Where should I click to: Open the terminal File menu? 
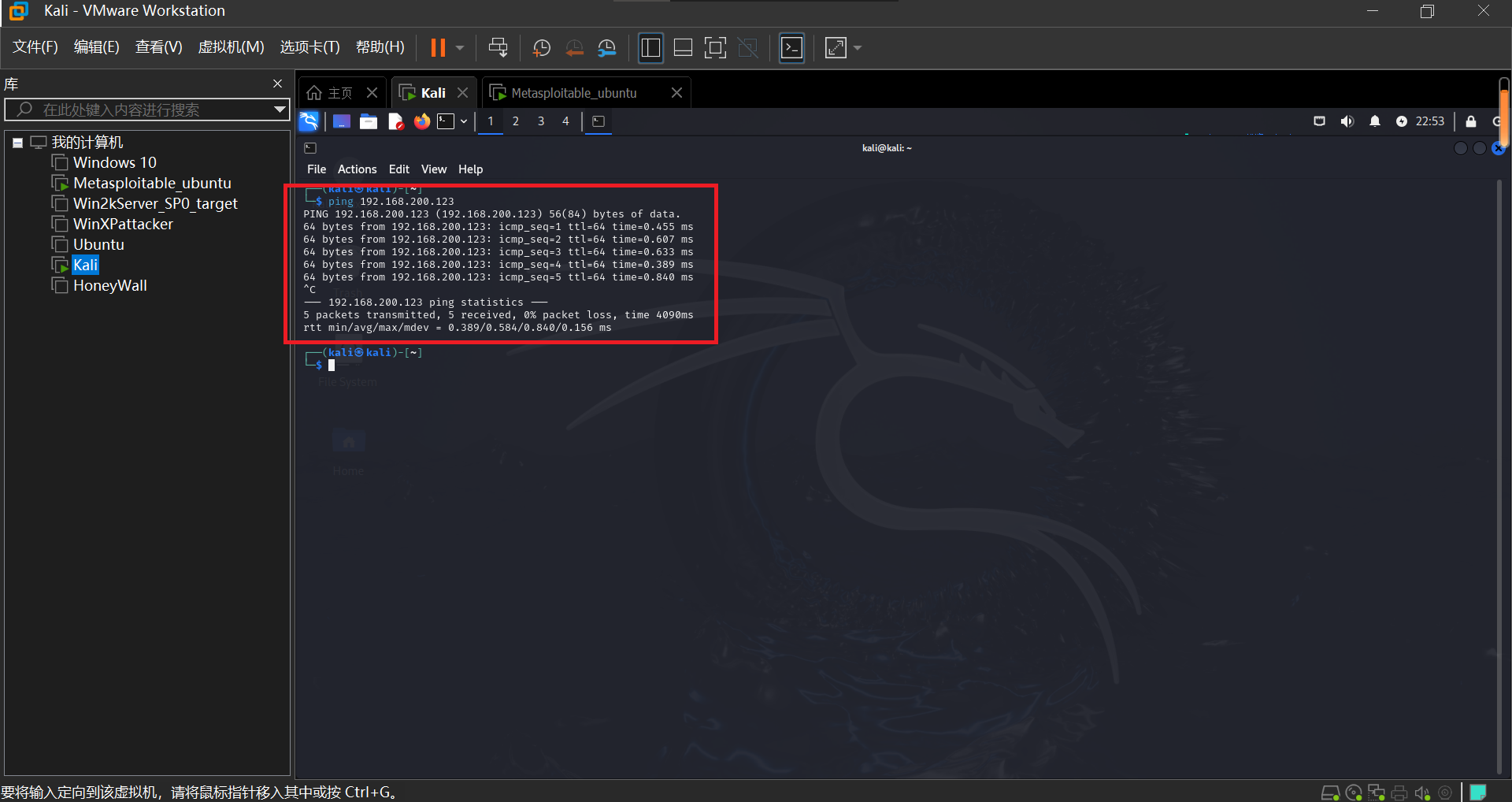point(317,169)
